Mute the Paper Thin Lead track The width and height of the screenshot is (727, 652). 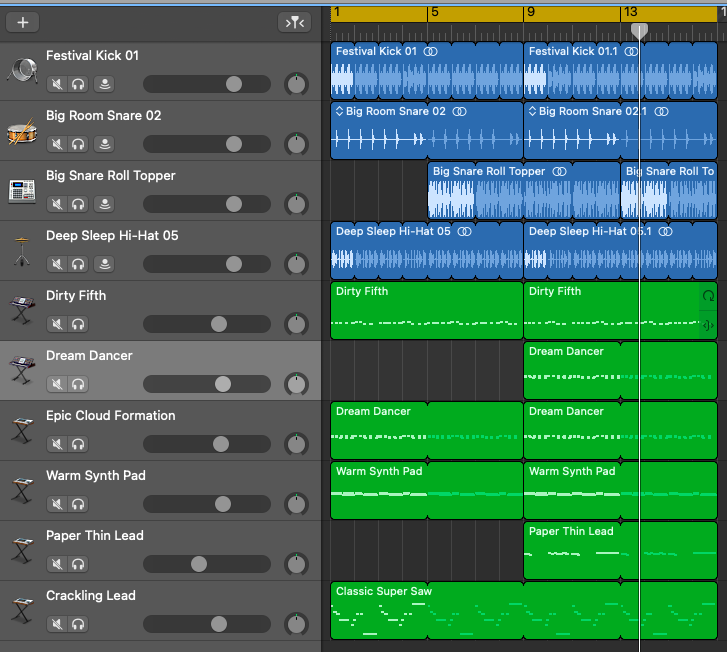coord(57,564)
